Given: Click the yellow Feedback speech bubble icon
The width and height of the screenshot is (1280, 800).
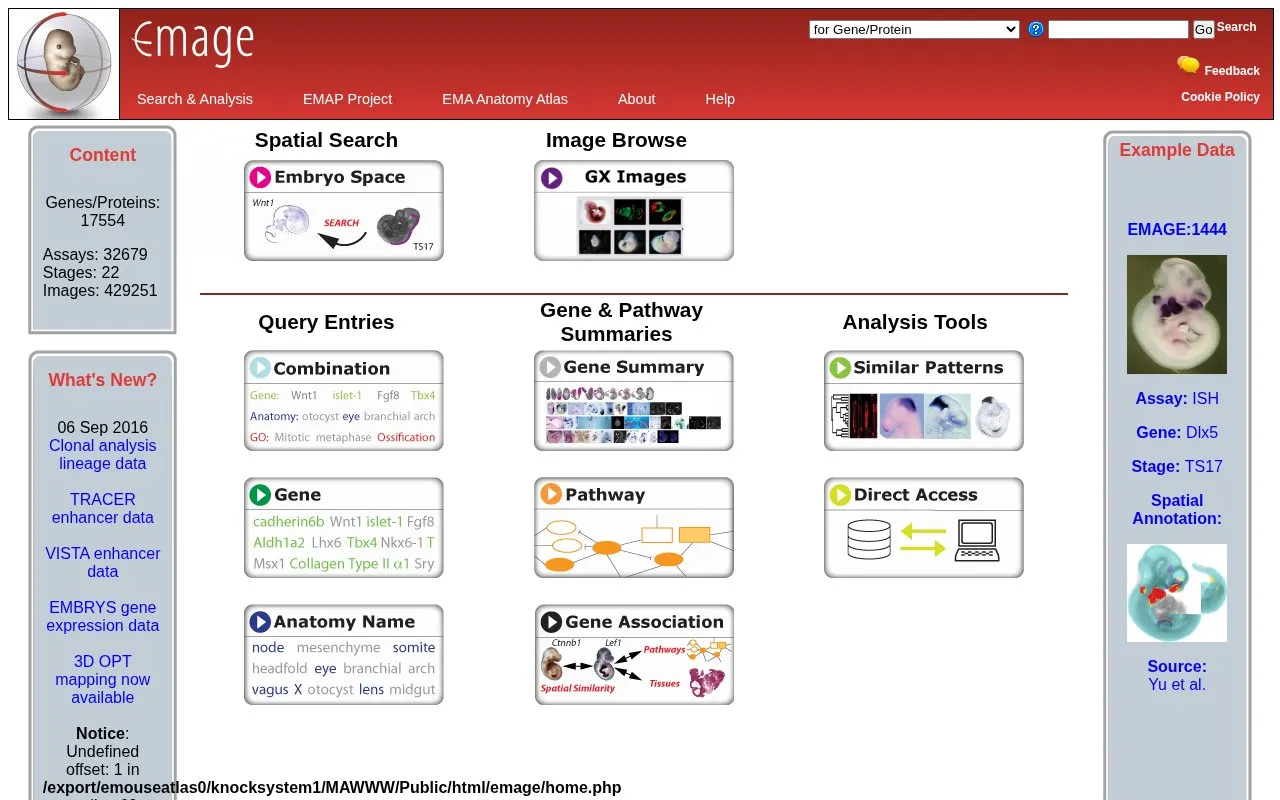Looking at the screenshot, I should click(x=1188, y=65).
